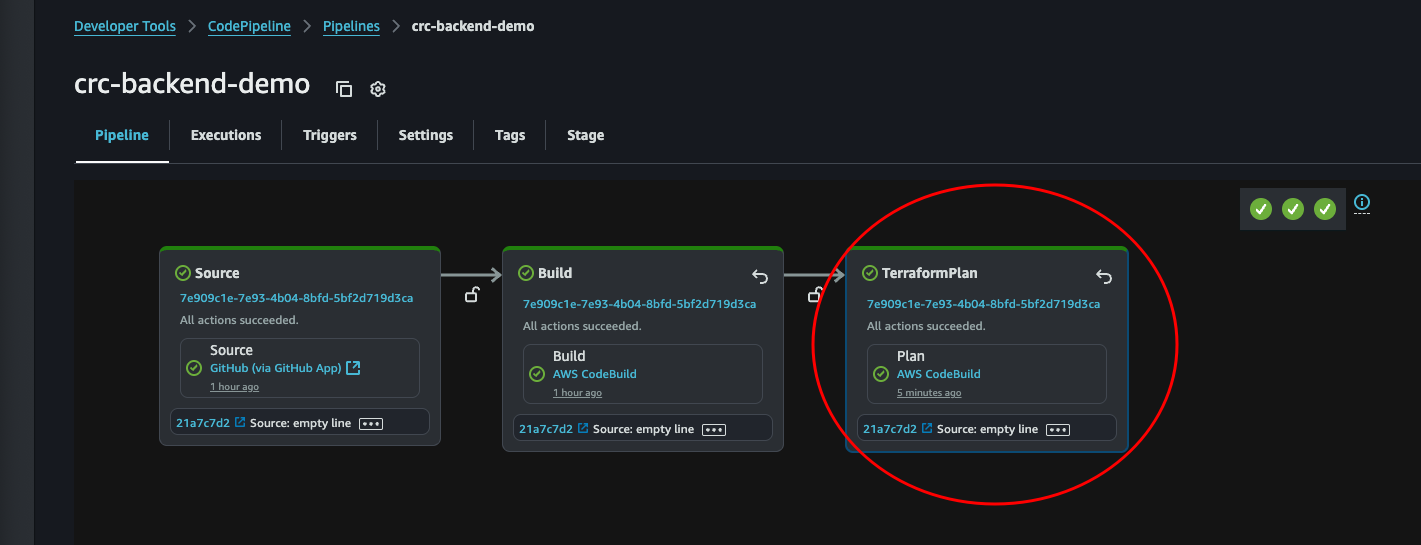This screenshot has height=545, width=1421.
Task: Open external link icon next to GitHub source
Action: coord(353,368)
